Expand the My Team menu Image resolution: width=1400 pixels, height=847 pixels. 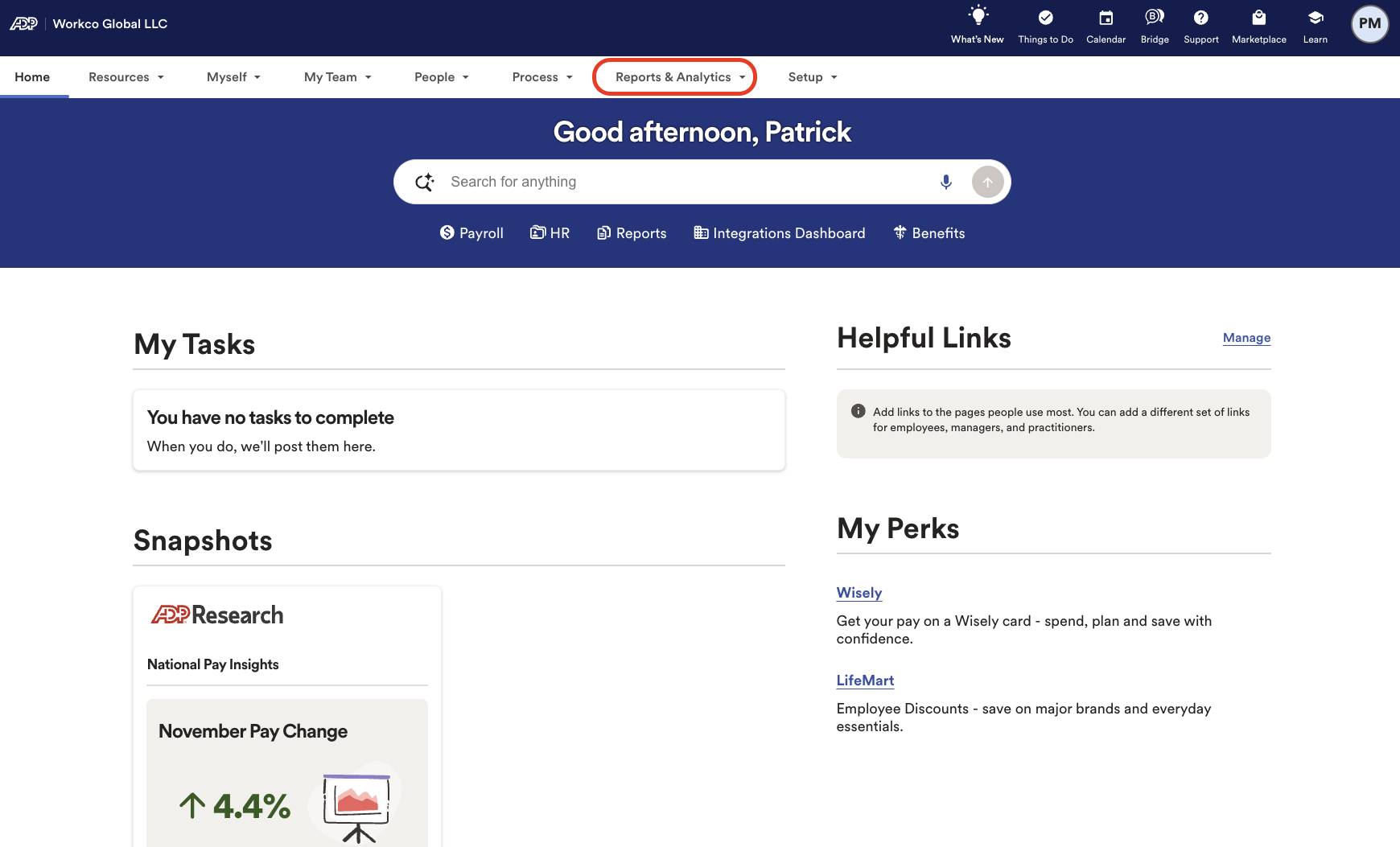pos(338,77)
